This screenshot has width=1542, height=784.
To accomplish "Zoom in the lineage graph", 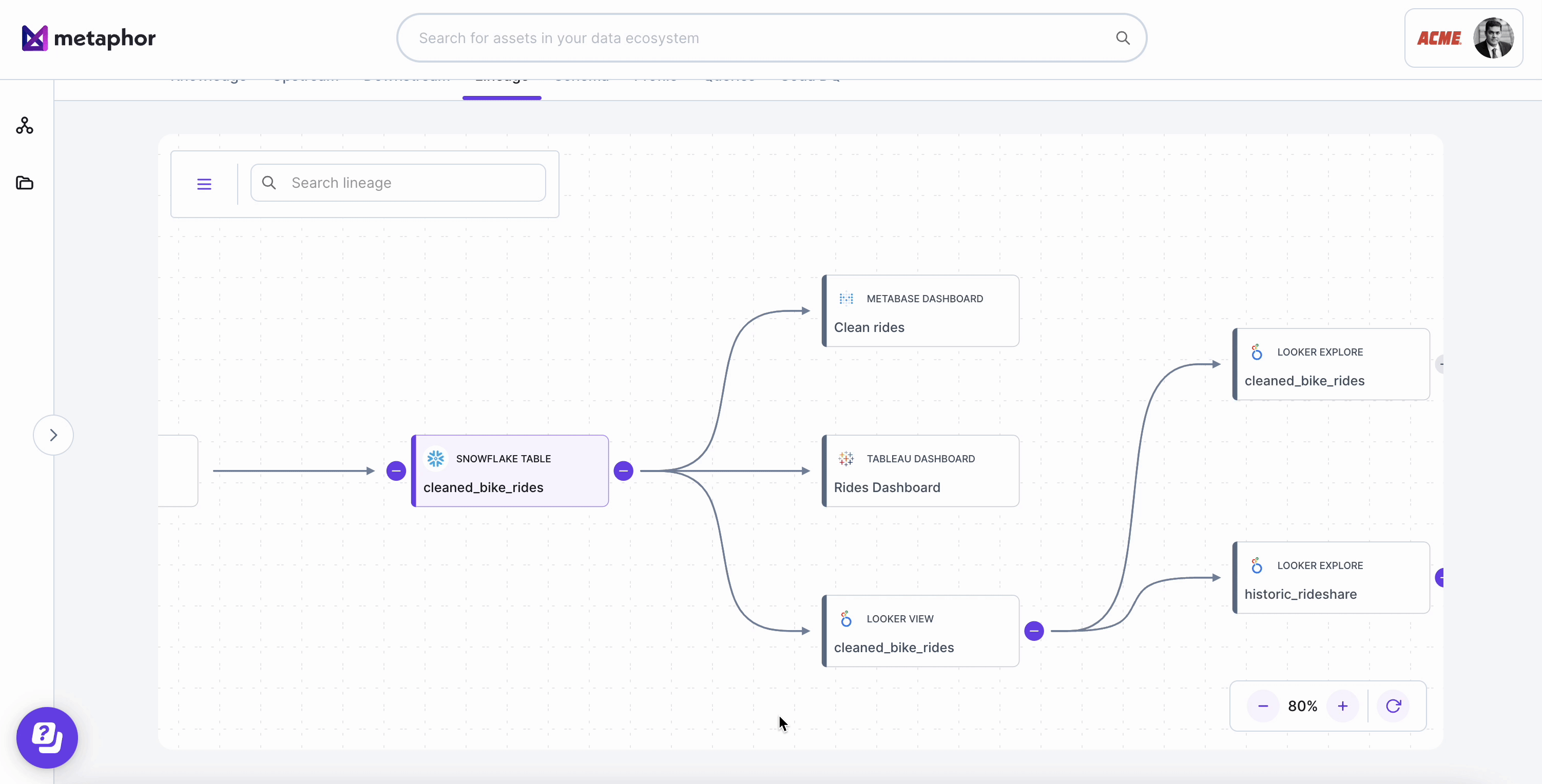I will (x=1343, y=706).
